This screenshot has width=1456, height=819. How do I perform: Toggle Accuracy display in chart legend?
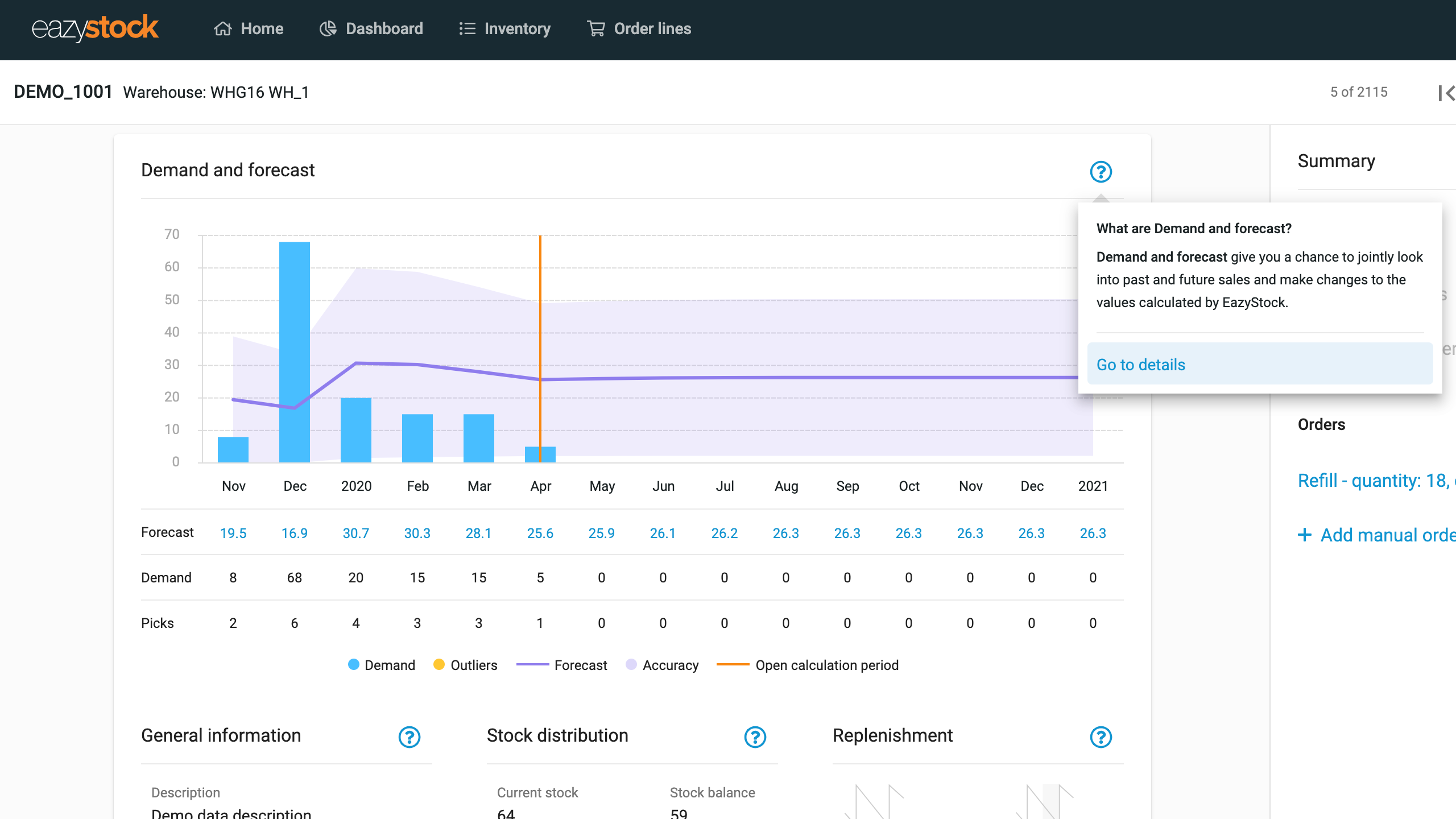click(660, 665)
